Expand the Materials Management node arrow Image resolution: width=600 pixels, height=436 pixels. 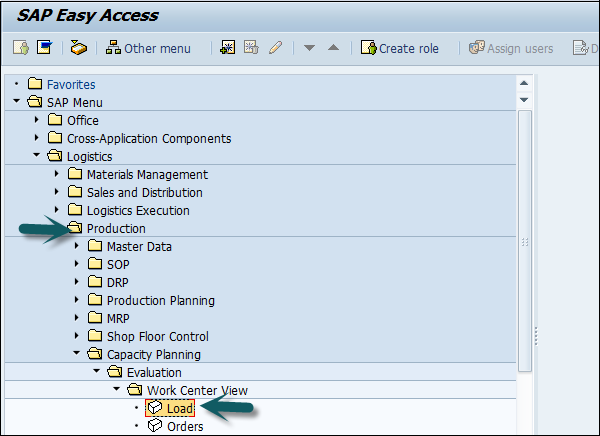point(57,174)
